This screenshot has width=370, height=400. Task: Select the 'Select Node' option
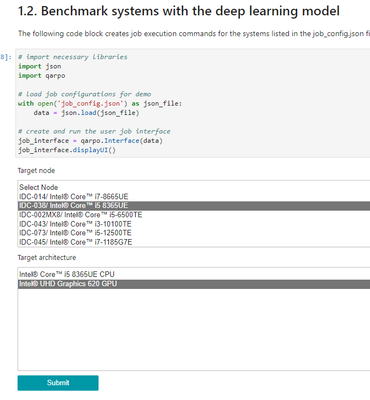coord(194,187)
